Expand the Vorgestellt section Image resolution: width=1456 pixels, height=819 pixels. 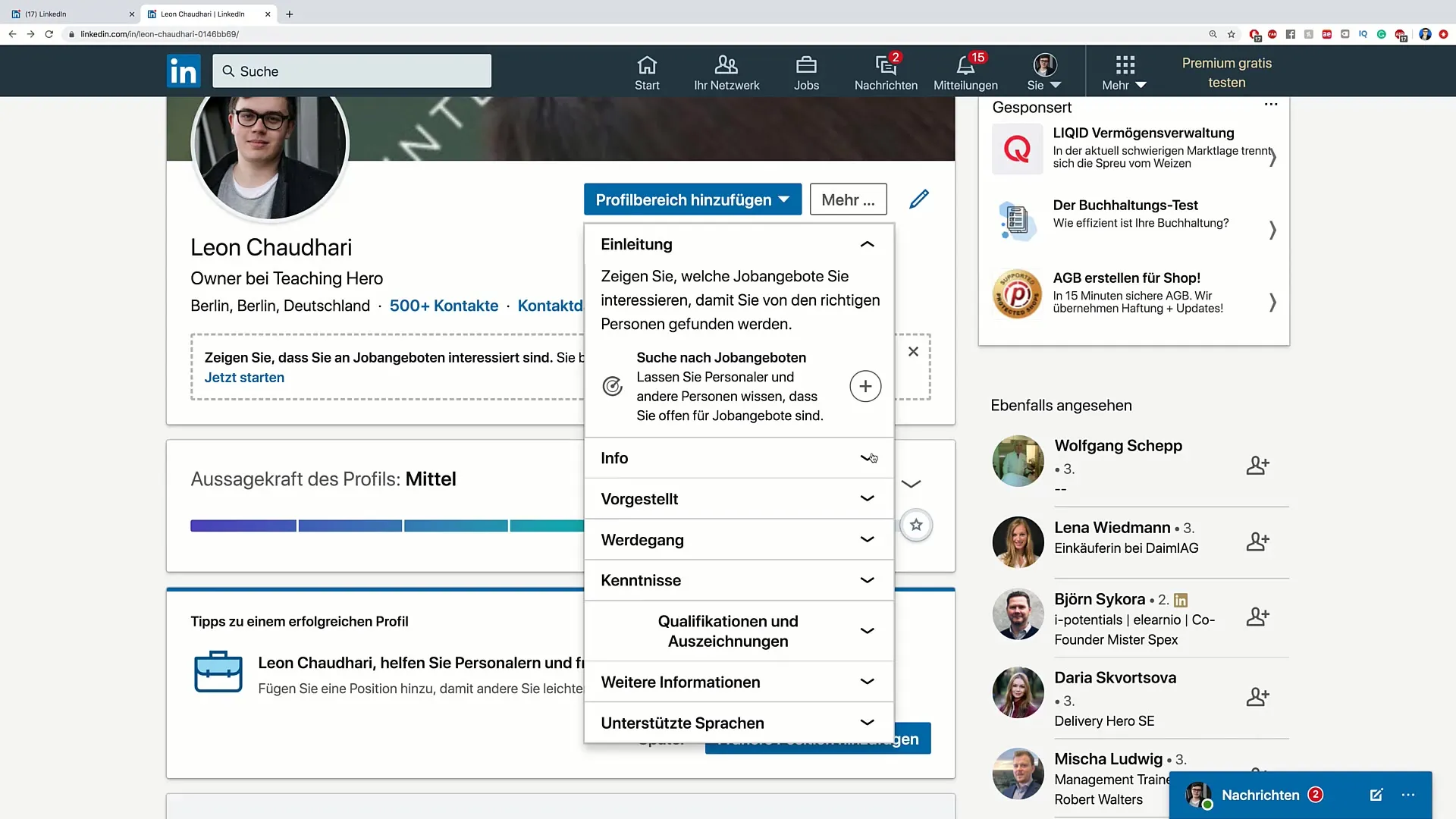(x=739, y=499)
